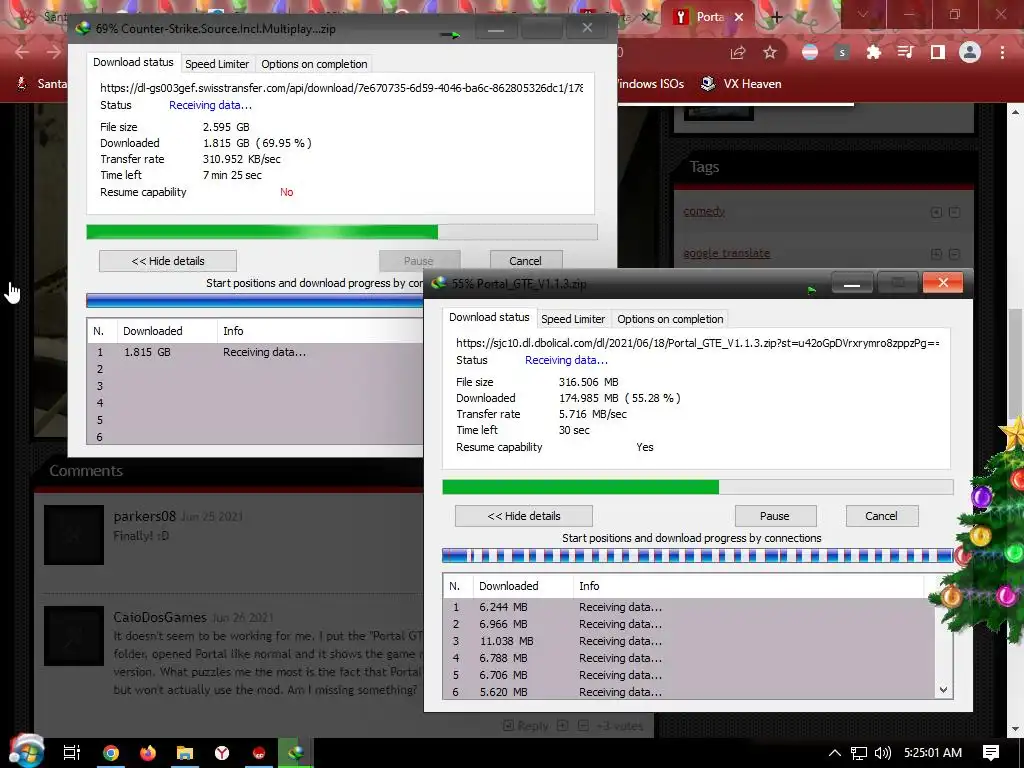Screen dimensions: 1024x768
Task: Click the Portal_GTE download URL text
Action: tap(697, 343)
